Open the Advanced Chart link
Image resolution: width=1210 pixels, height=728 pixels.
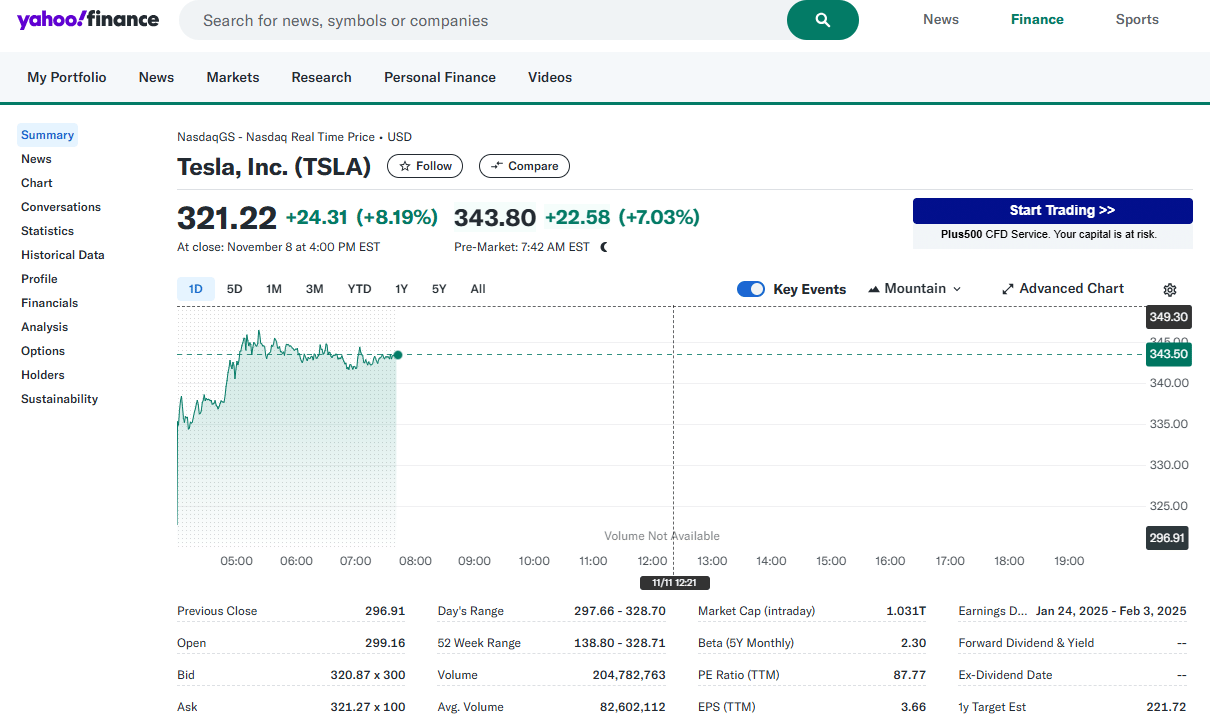click(1062, 289)
